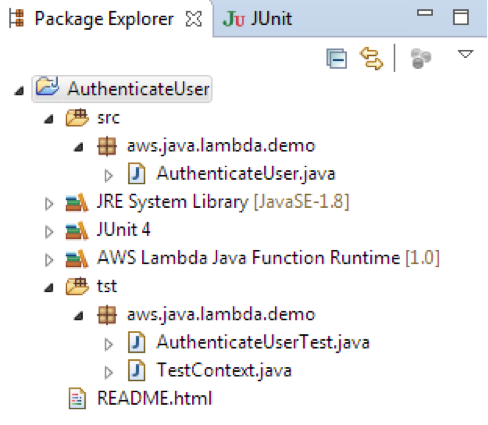Expand the JUnit 4 library arrow
Image resolution: width=488 pixels, height=425 pixels.
(49, 232)
